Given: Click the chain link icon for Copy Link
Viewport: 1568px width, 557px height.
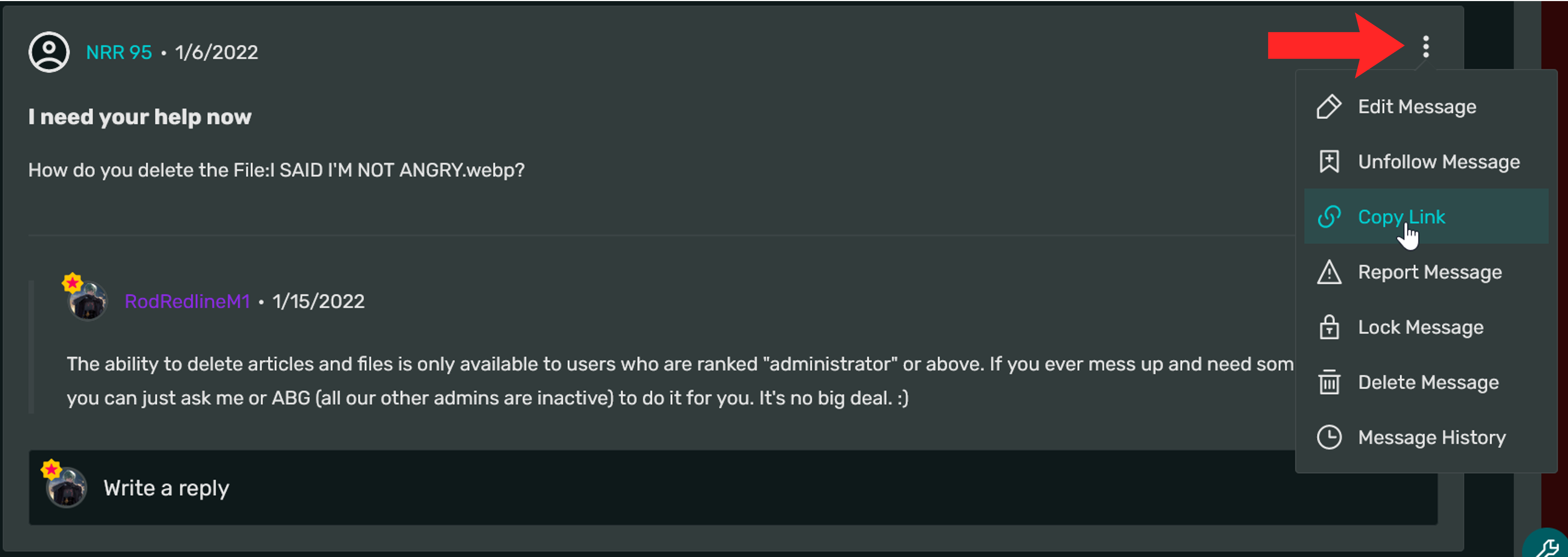Looking at the screenshot, I should pos(1329,216).
